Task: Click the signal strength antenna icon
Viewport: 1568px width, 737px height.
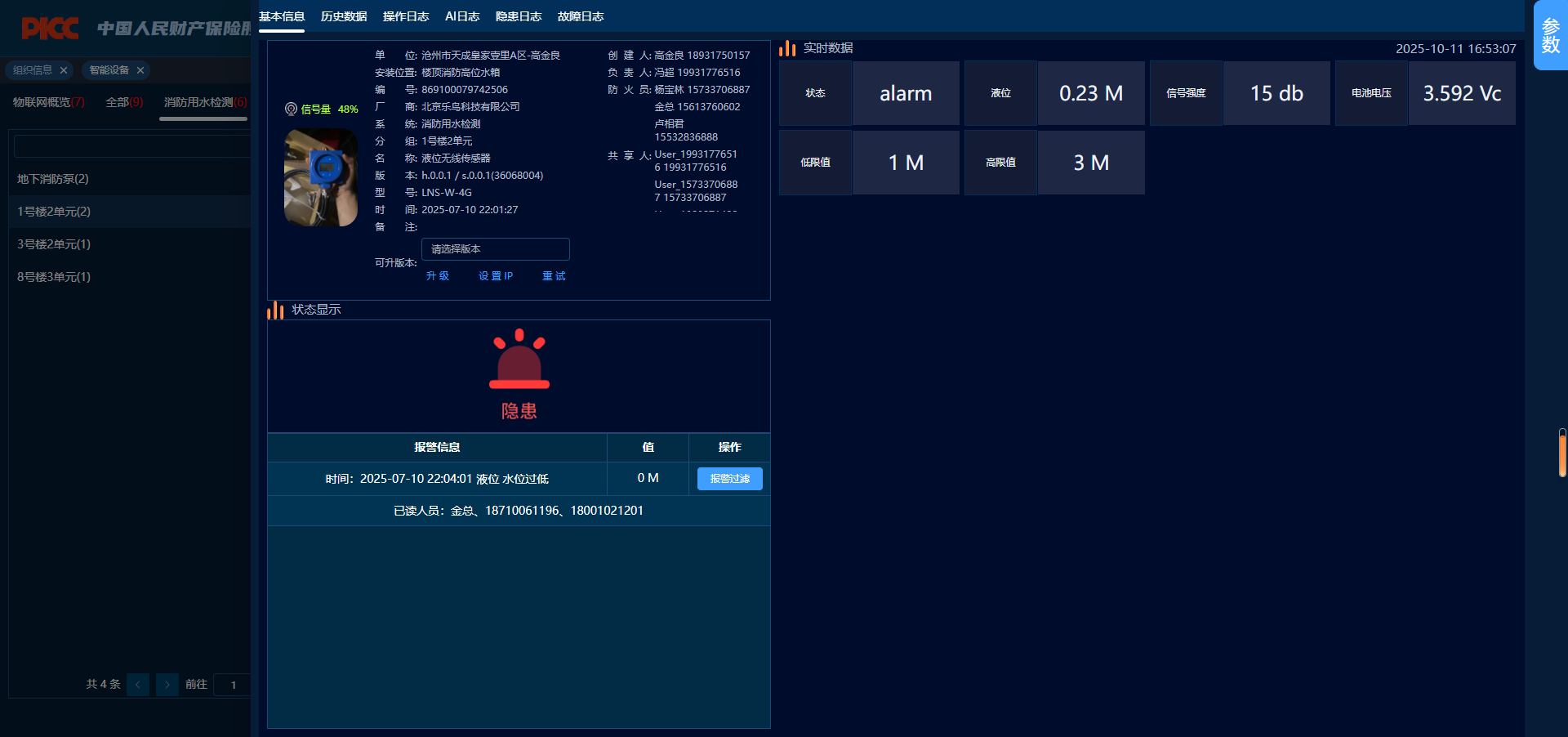Action: tap(291, 109)
